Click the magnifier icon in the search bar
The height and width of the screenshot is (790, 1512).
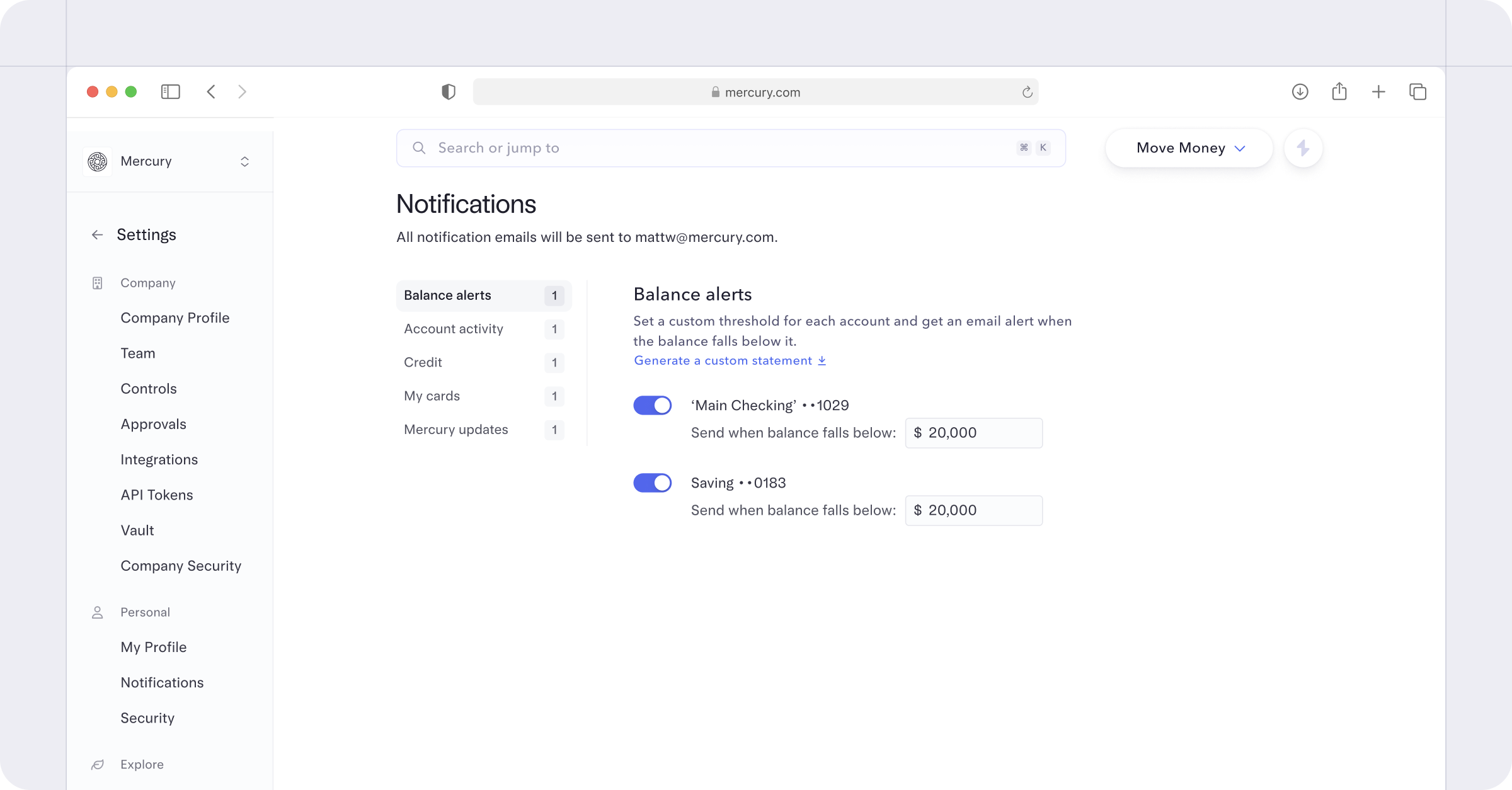point(419,148)
